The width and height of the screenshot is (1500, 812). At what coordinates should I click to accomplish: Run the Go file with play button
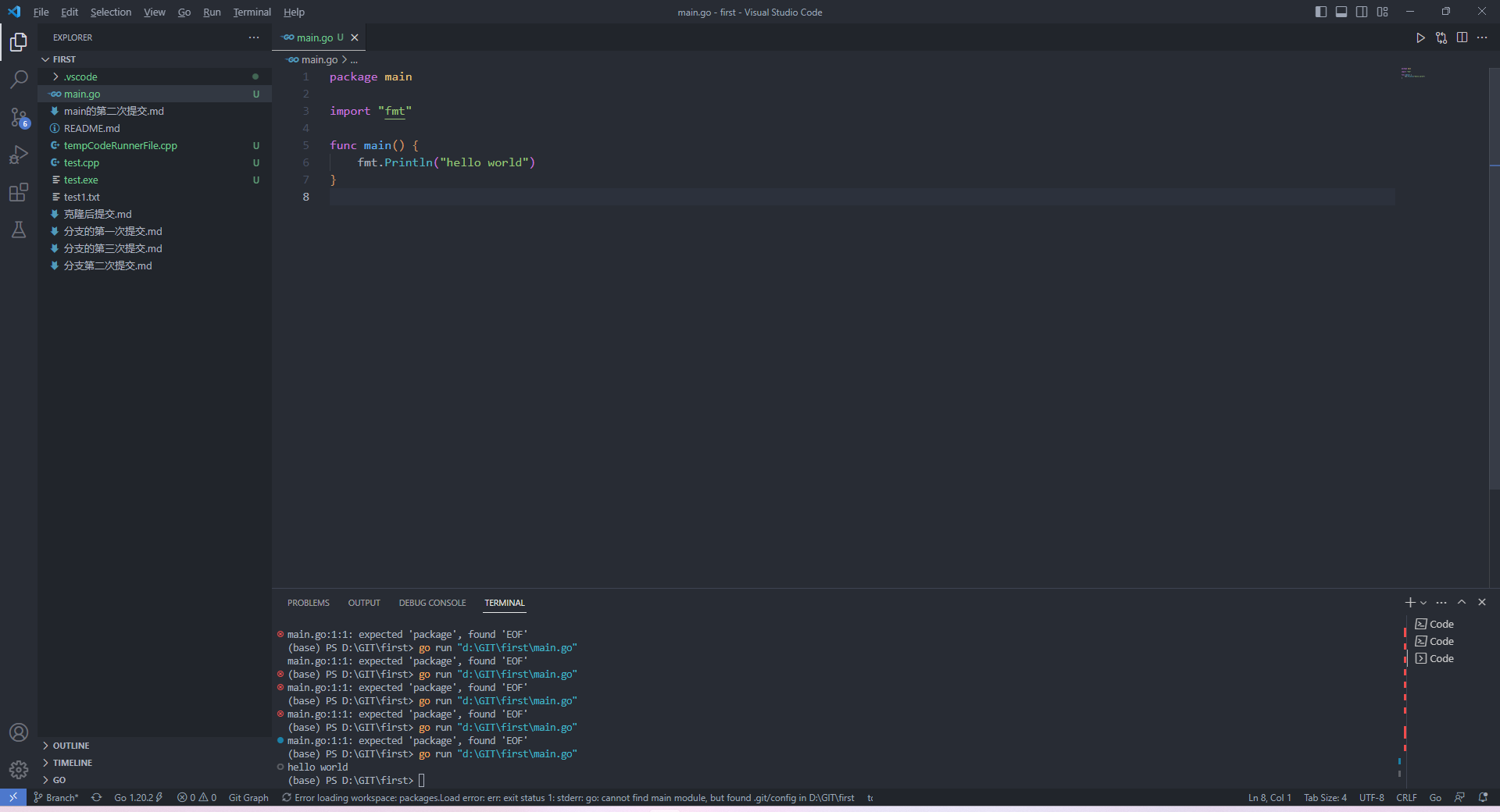pos(1420,37)
